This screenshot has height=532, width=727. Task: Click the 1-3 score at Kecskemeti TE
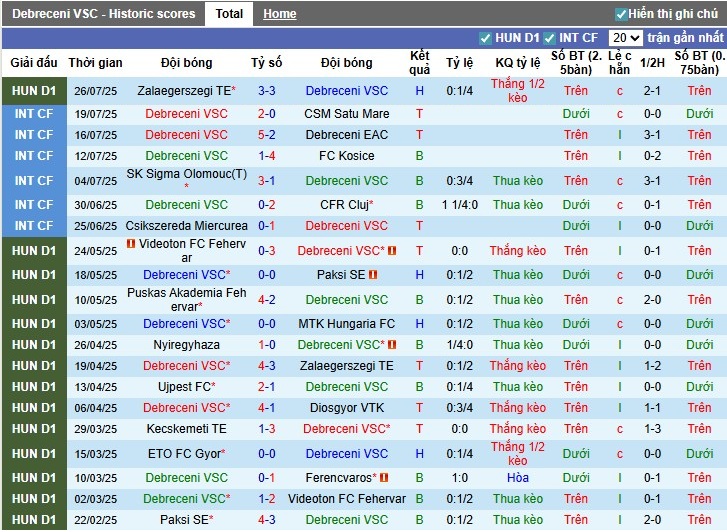(x=267, y=429)
